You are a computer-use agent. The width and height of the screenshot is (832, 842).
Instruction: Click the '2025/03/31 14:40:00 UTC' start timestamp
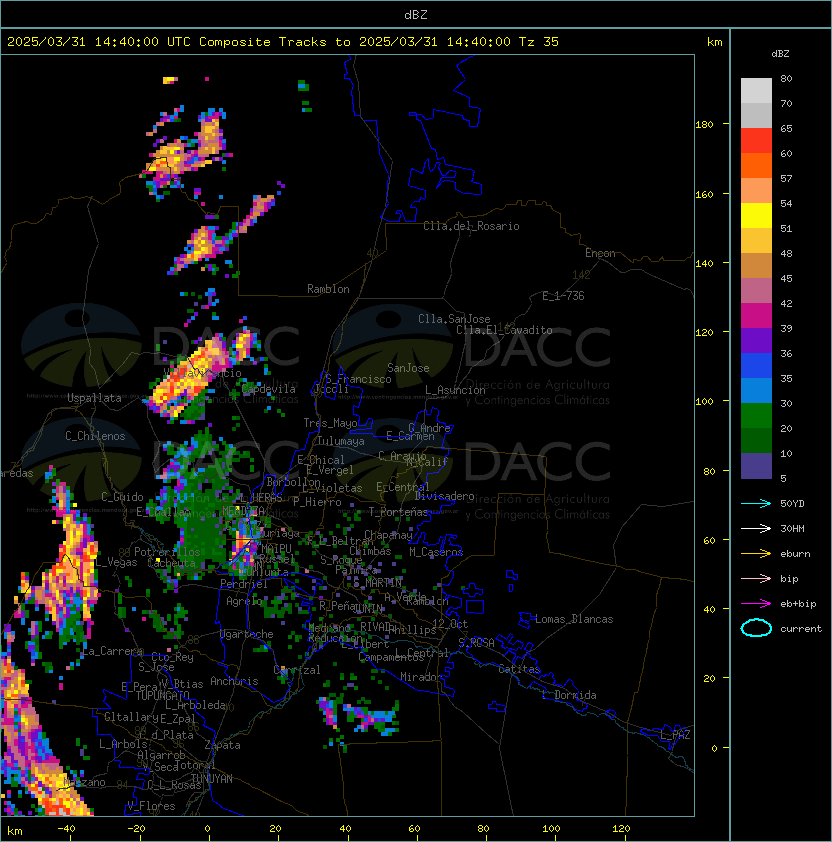tap(98, 42)
